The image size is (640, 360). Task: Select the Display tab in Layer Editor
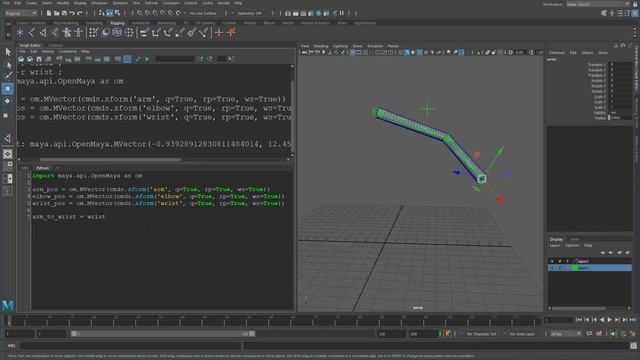(x=556, y=239)
